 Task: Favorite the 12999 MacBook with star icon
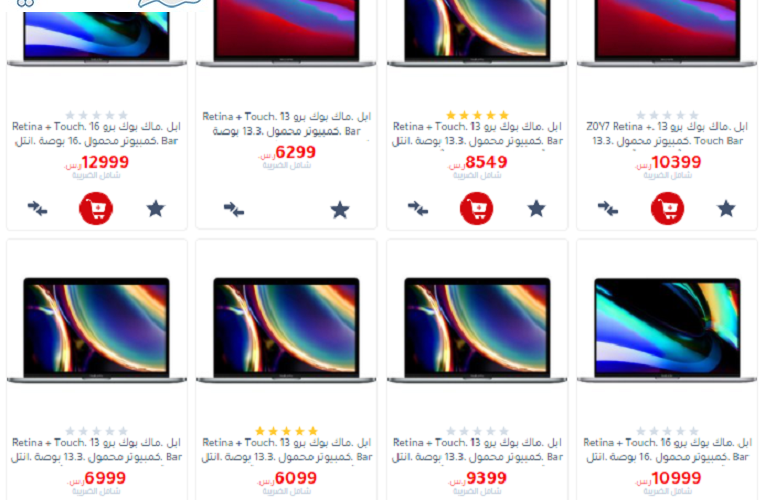click(156, 209)
